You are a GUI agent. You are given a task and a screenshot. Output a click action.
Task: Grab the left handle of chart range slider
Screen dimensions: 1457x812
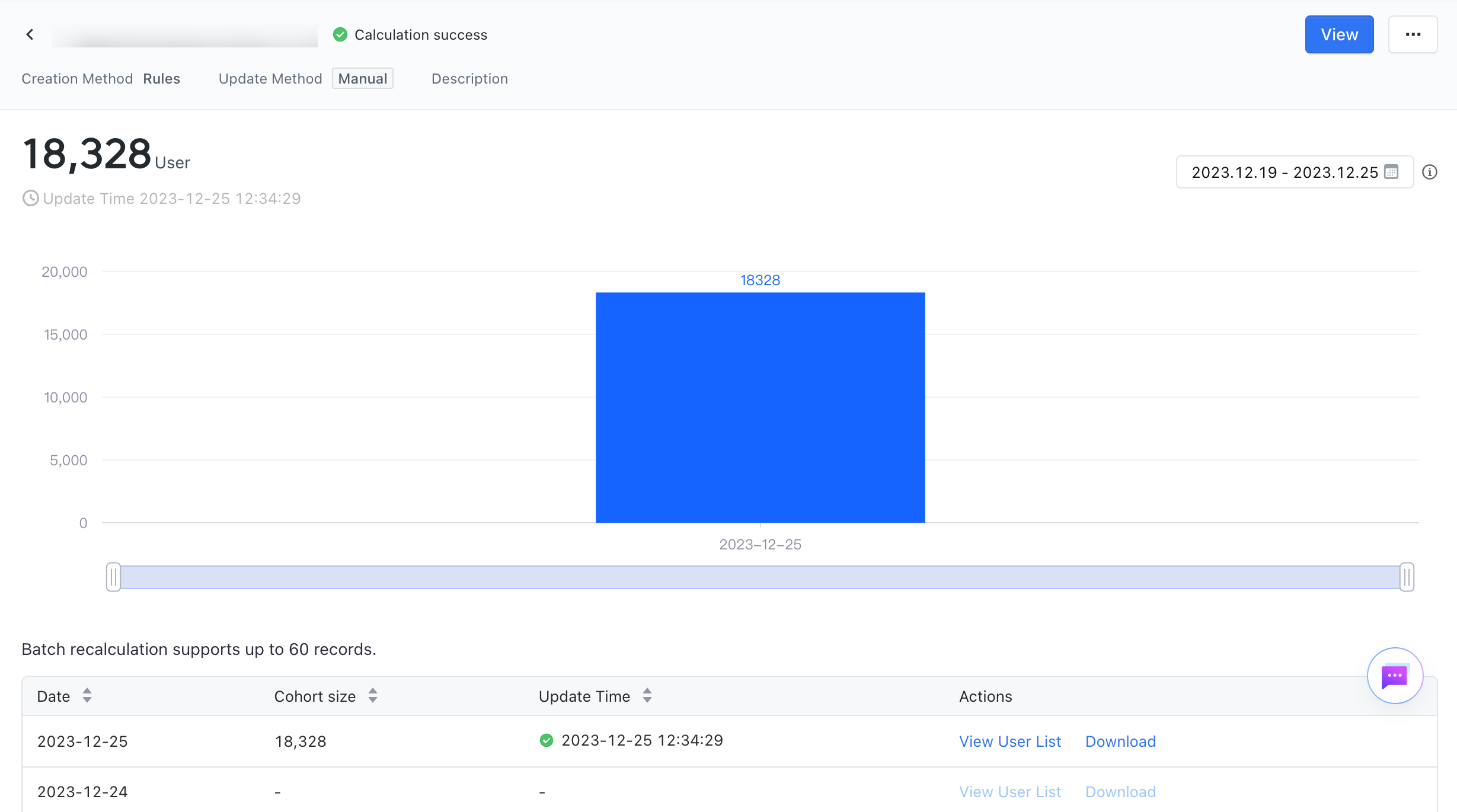tap(113, 577)
